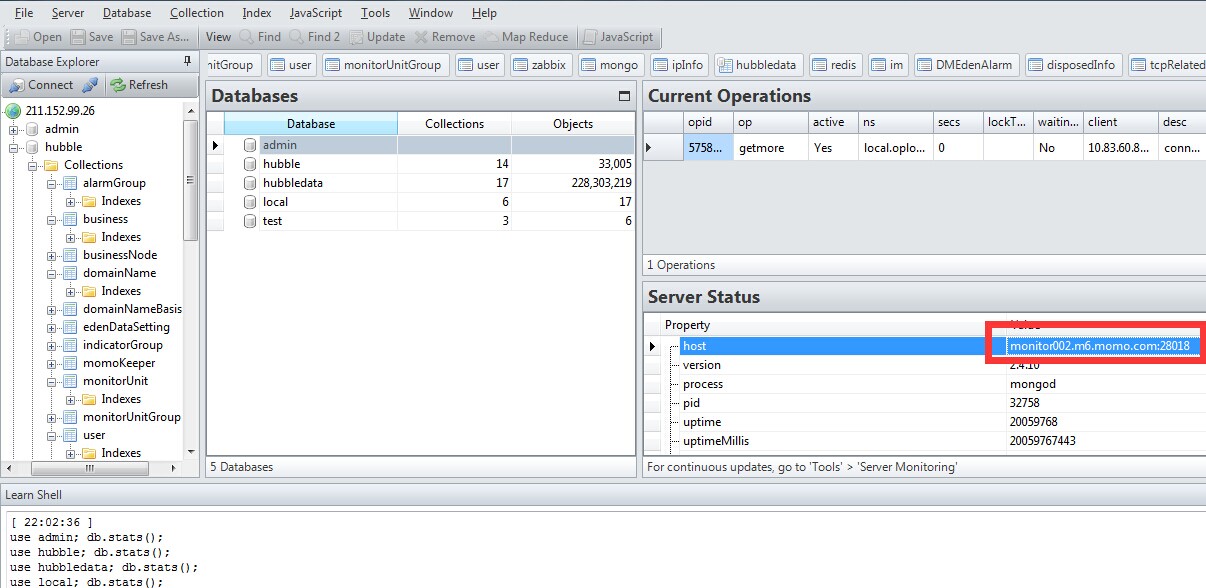Sort by the Objects column header

tap(573, 124)
